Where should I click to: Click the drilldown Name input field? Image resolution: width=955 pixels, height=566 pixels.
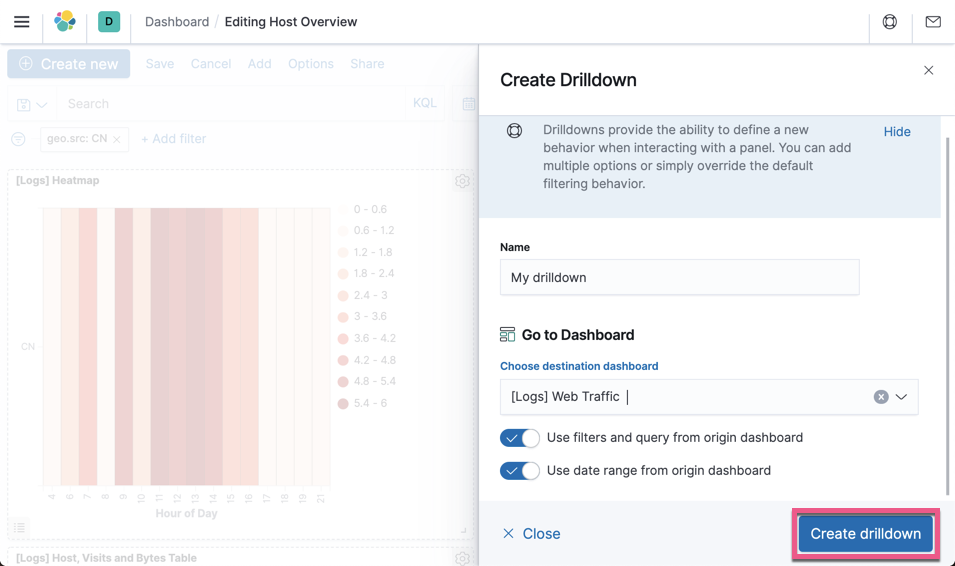[680, 277]
